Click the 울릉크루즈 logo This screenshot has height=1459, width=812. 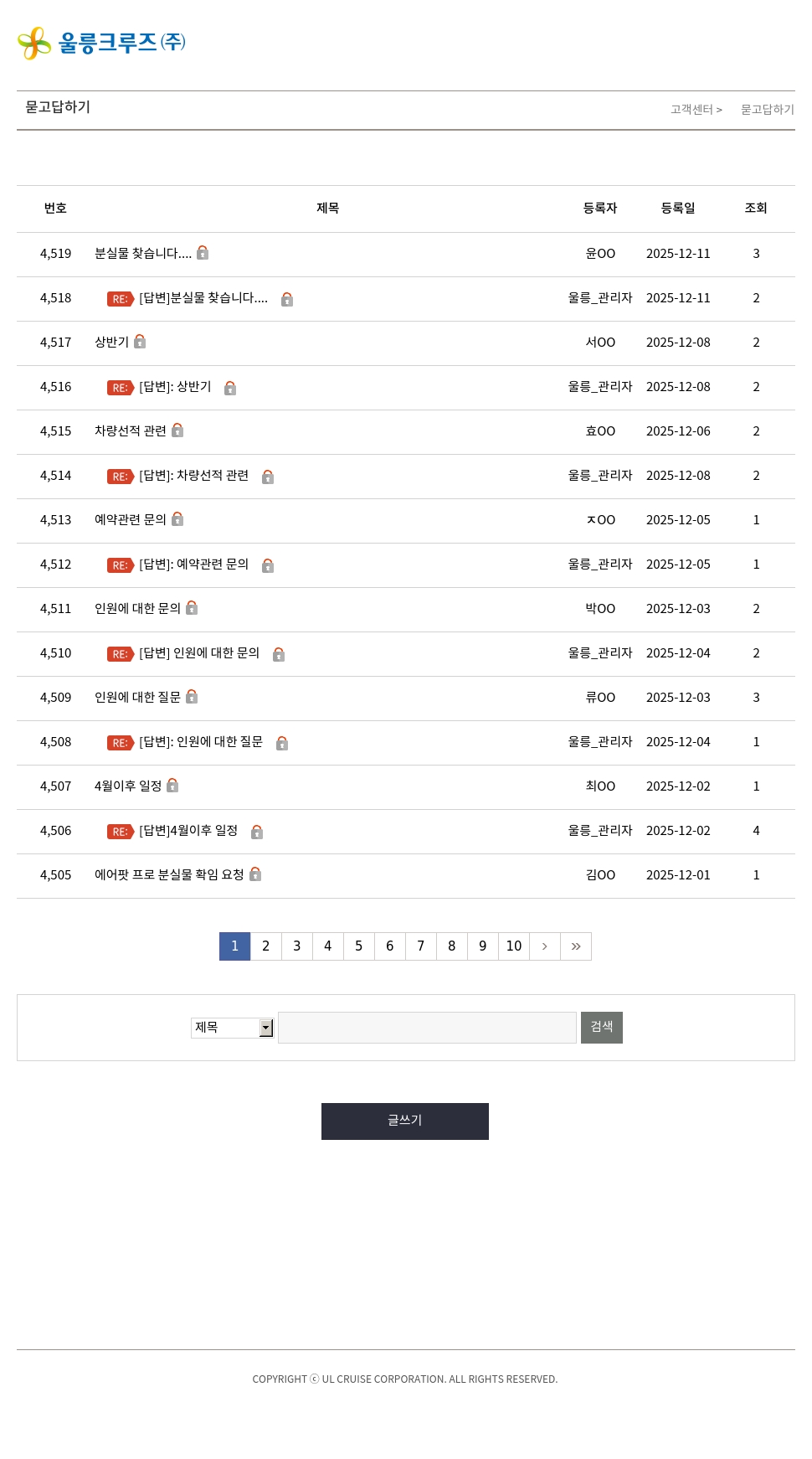click(101, 43)
